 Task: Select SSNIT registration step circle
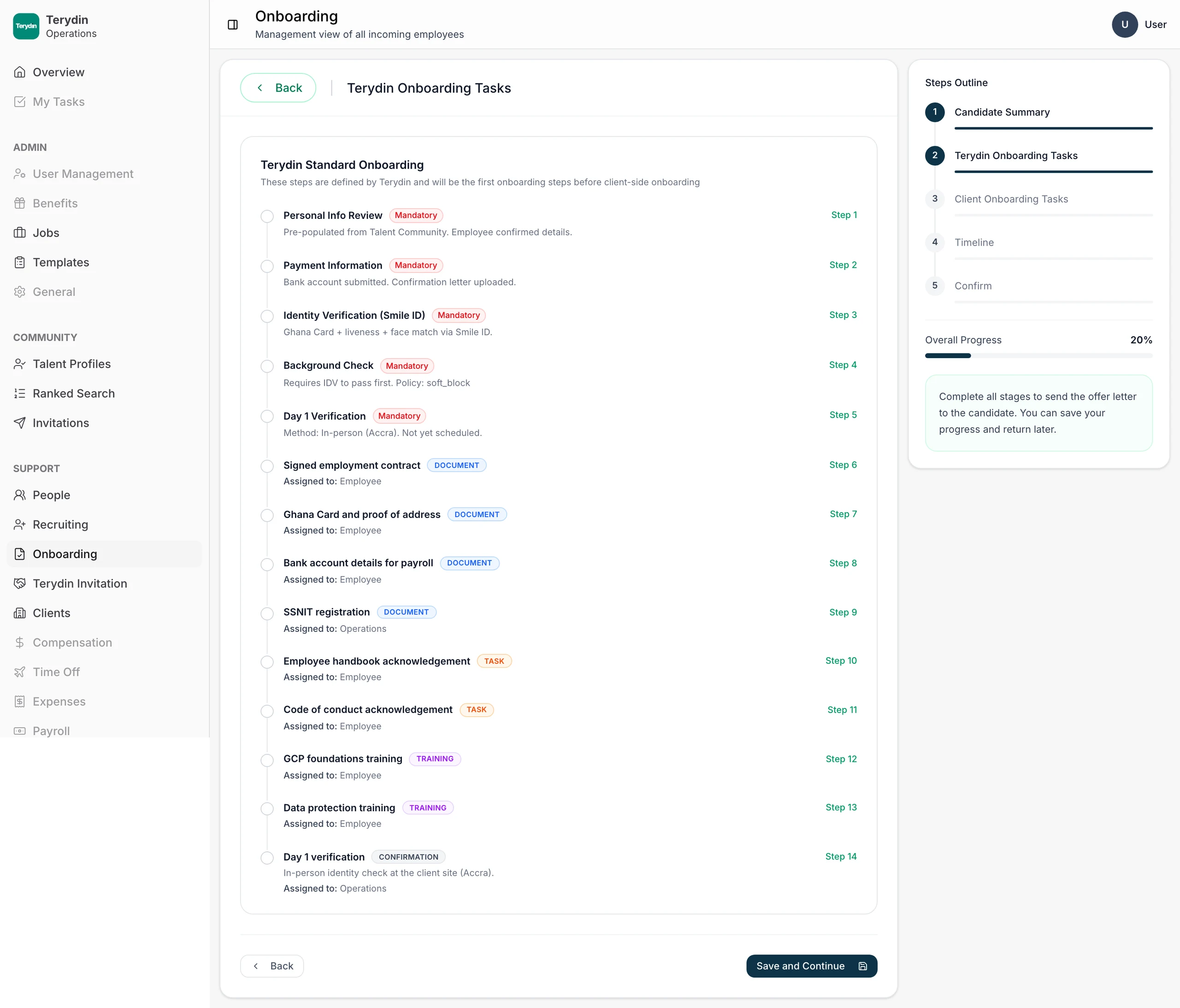tap(267, 613)
